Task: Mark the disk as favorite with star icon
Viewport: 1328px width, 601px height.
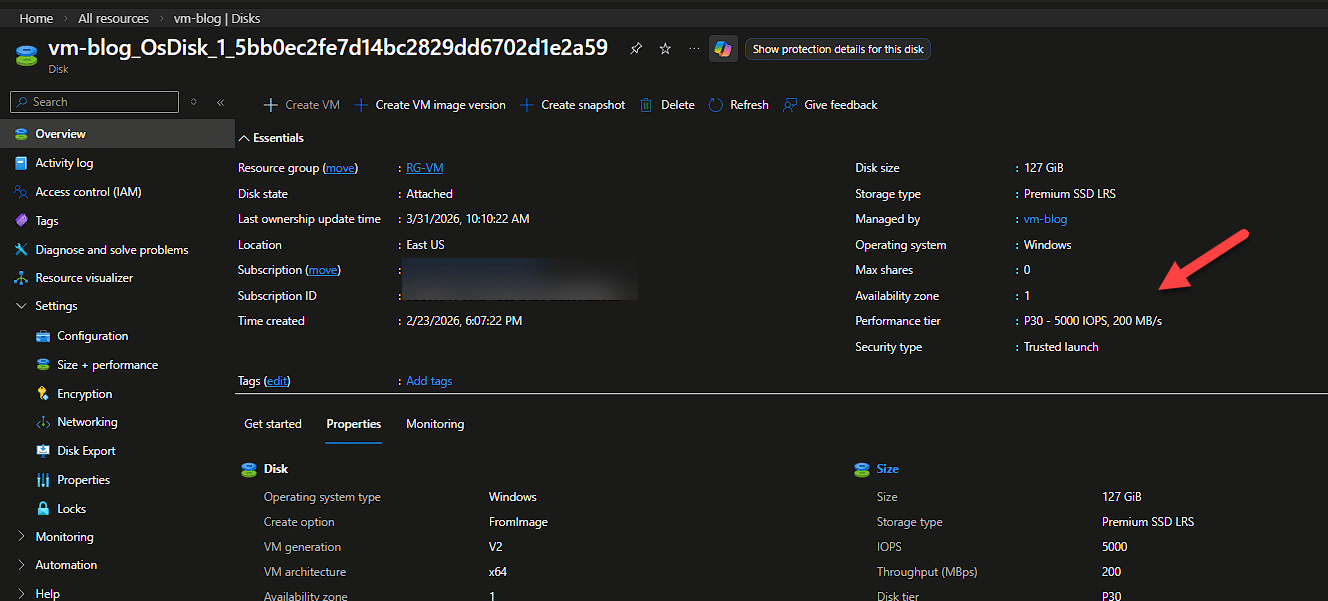Action: coord(665,49)
